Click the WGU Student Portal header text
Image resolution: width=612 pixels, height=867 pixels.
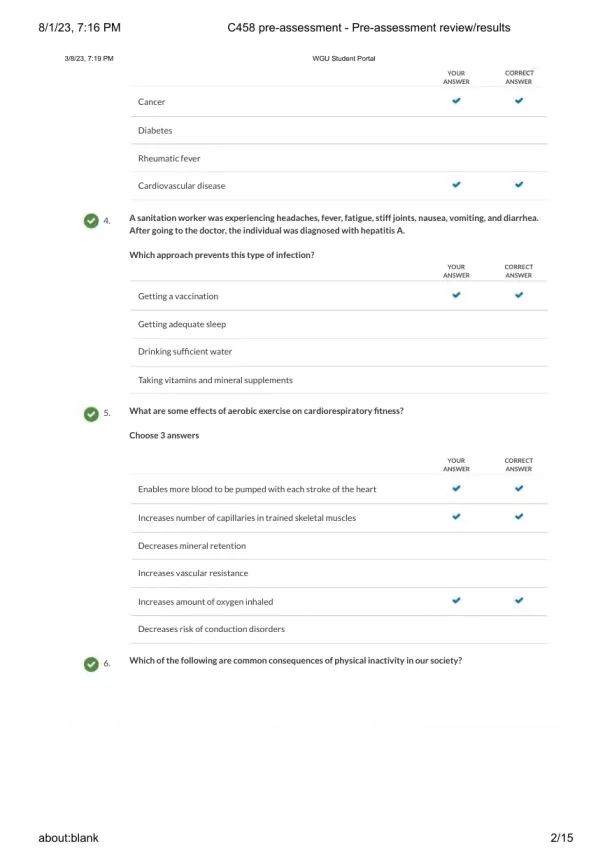pos(343,59)
